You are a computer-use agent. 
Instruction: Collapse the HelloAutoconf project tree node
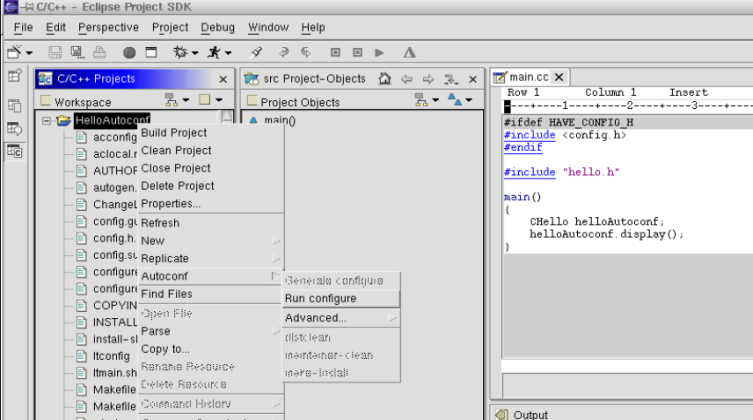tap(46, 121)
